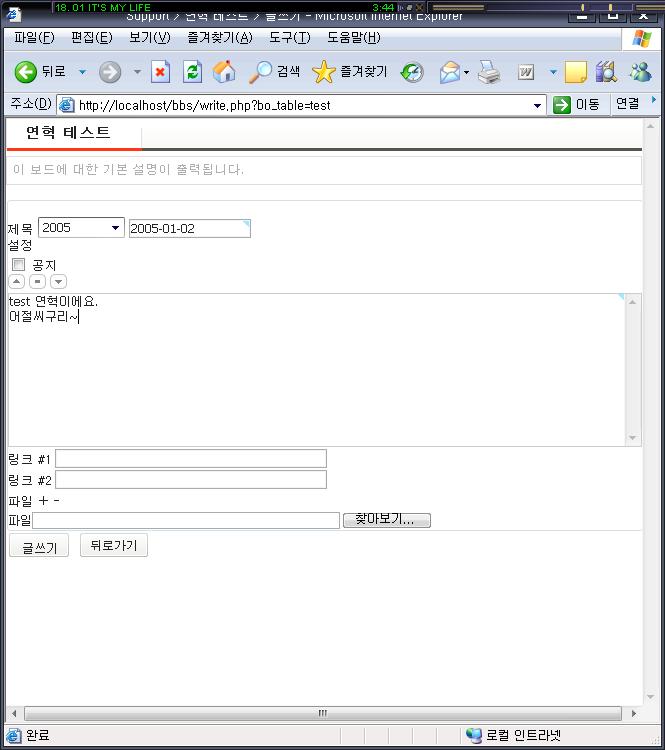This screenshot has height=750, width=665.
Task: Click the 뒤로가기 button
Action: (x=114, y=545)
